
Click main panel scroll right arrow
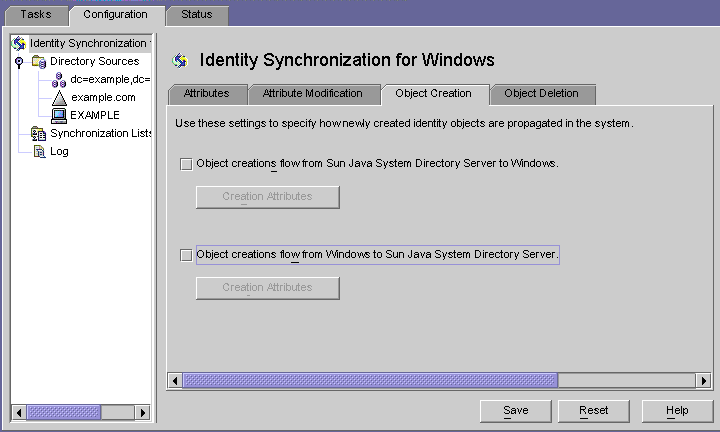click(x=703, y=381)
